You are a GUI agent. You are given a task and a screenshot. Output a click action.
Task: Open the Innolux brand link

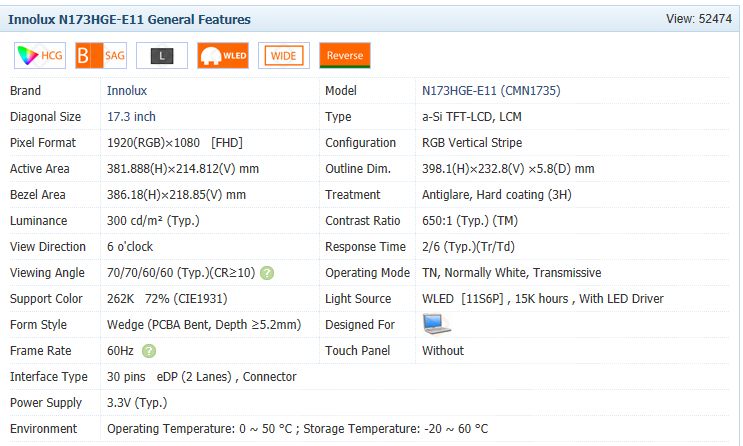pyautogui.click(x=127, y=91)
